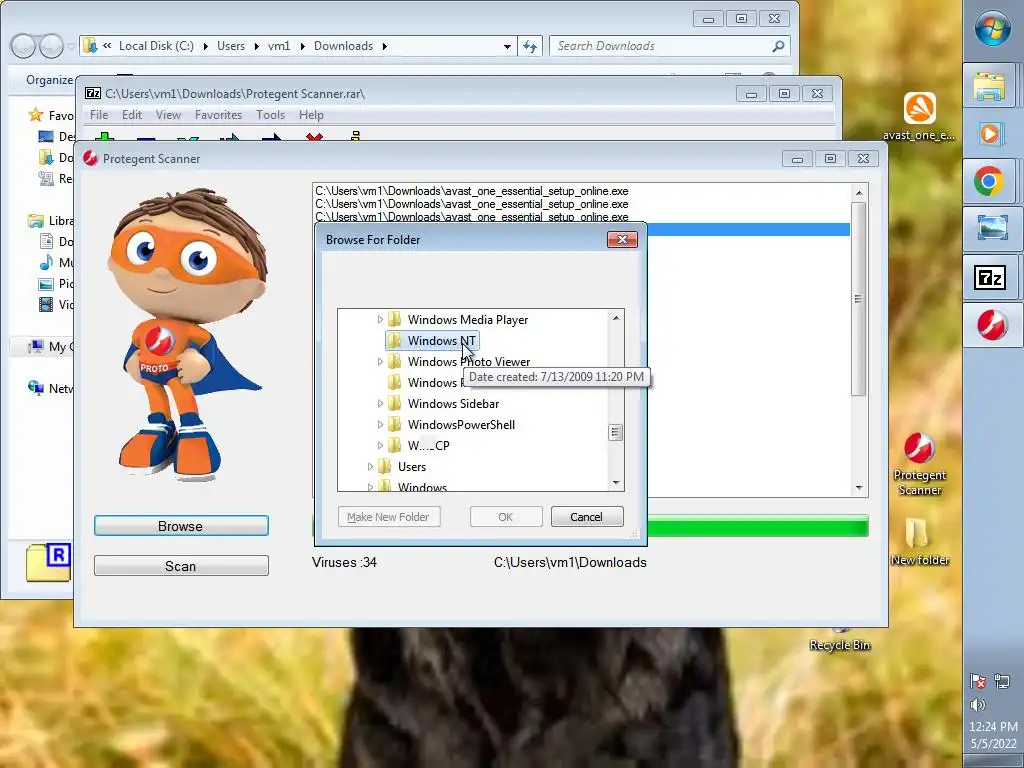Click Explorer back navigation button

click(x=23, y=46)
